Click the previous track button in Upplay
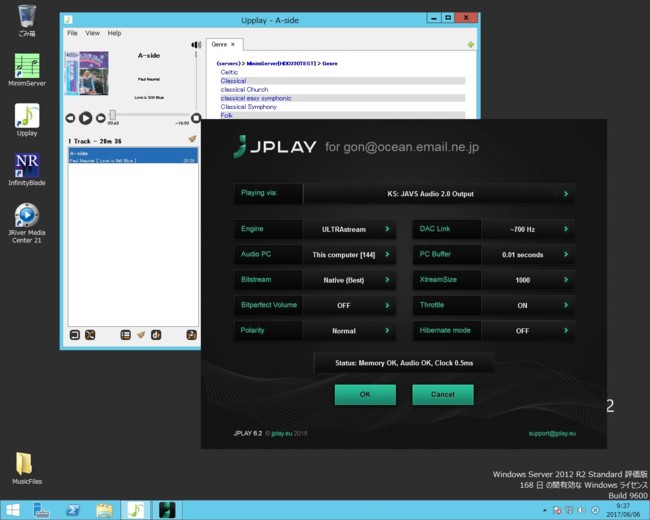 point(71,118)
